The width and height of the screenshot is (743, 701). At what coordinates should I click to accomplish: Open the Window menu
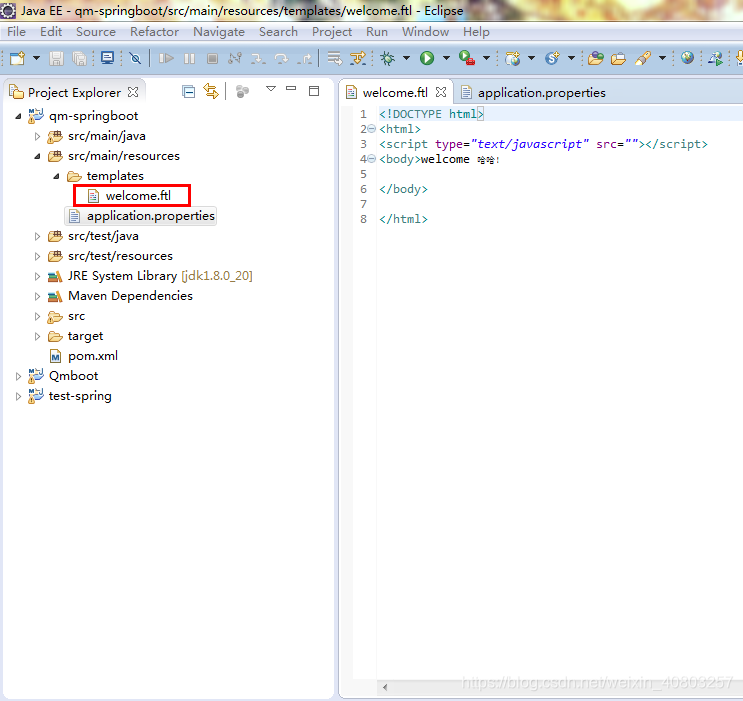coord(426,32)
